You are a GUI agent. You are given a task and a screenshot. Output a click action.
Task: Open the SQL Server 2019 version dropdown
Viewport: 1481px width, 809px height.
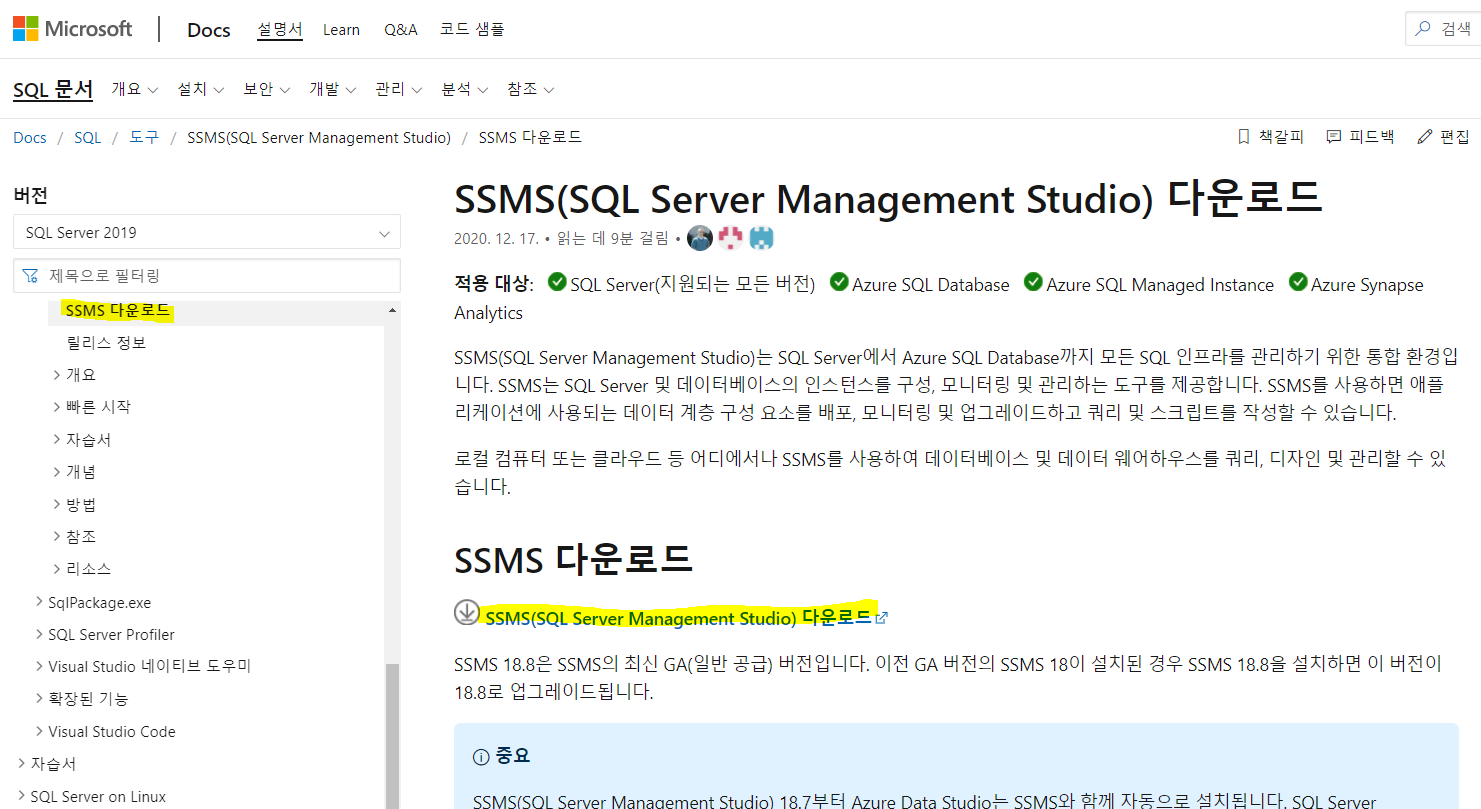[207, 232]
